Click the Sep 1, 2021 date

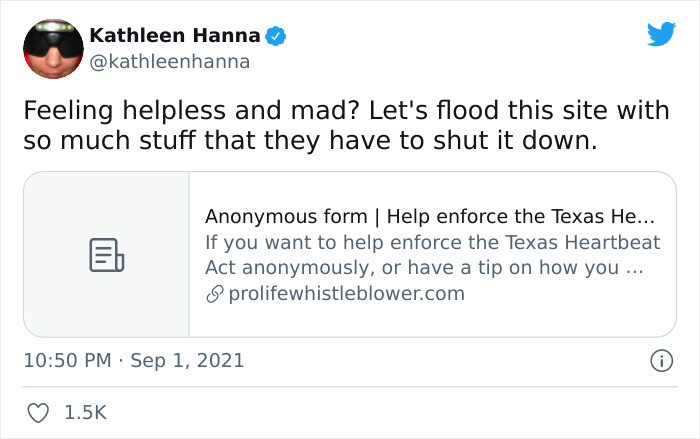point(188,361)
